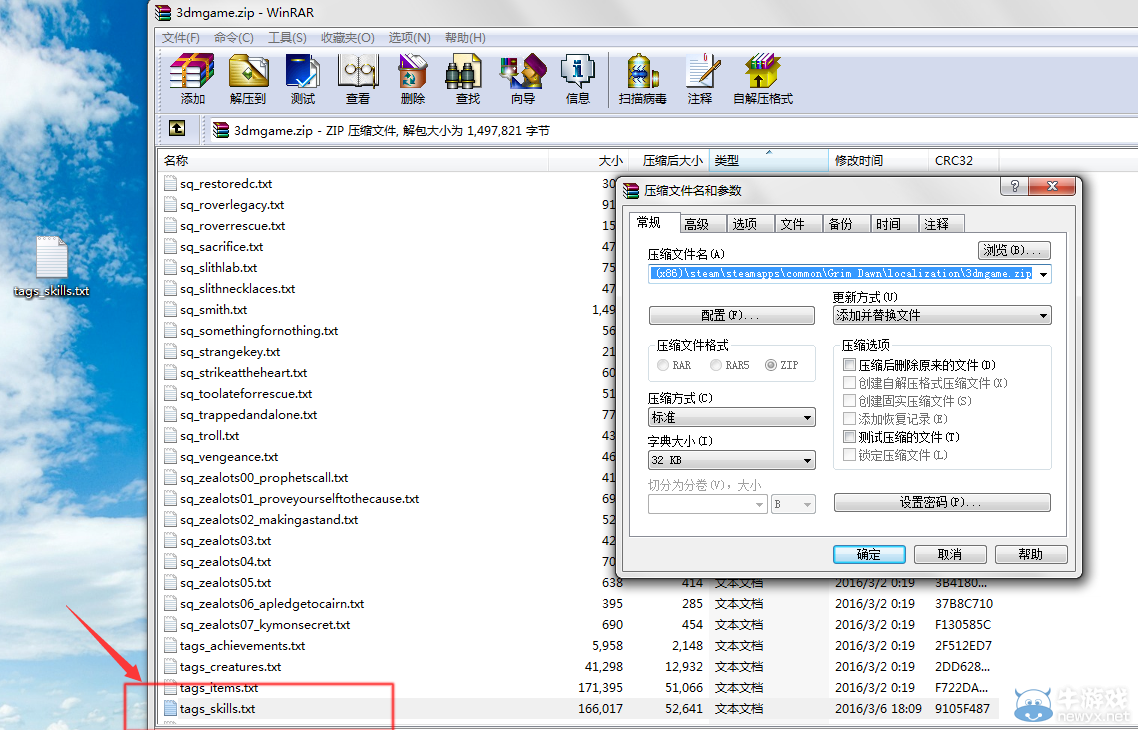The width and height of the screenshot is (1138, 730).
Task: Click the 配置(F)... button
Action: tap(732, 315)
